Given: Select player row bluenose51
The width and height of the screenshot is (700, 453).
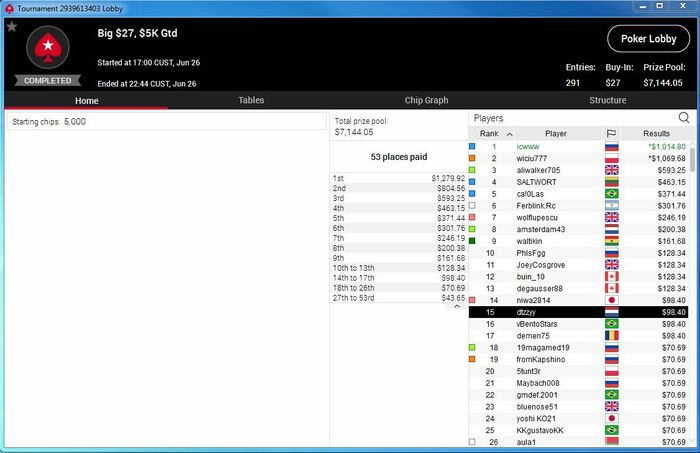Looking at the screenshot, I should click(578, 407).
